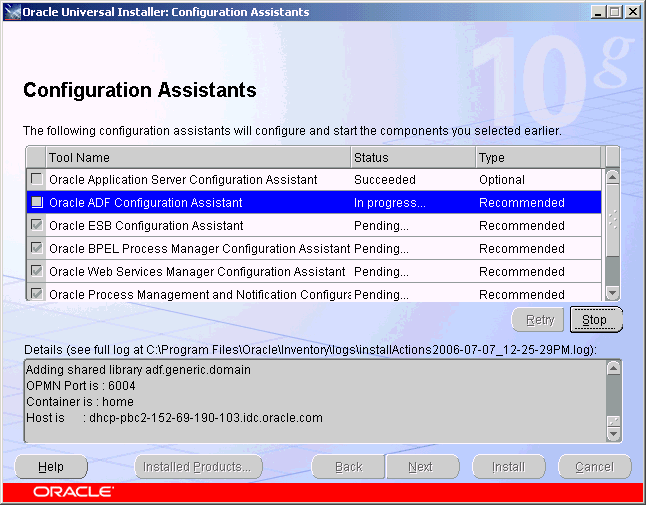
Task: Toggle checkbox for Oracle Application Server Configuration Assistant
Action: point(37,179)
